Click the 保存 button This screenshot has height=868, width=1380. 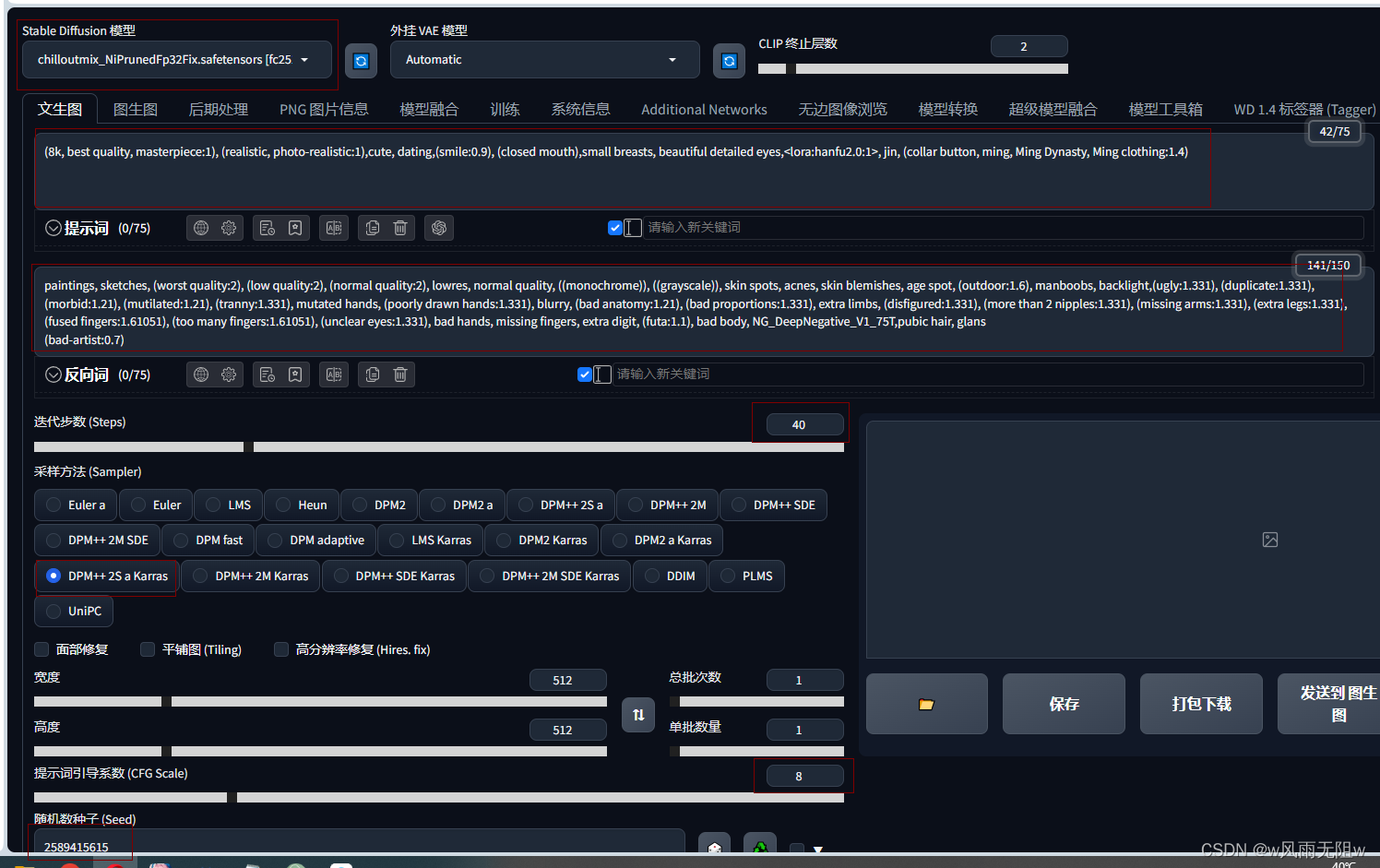pos(1064,704)
